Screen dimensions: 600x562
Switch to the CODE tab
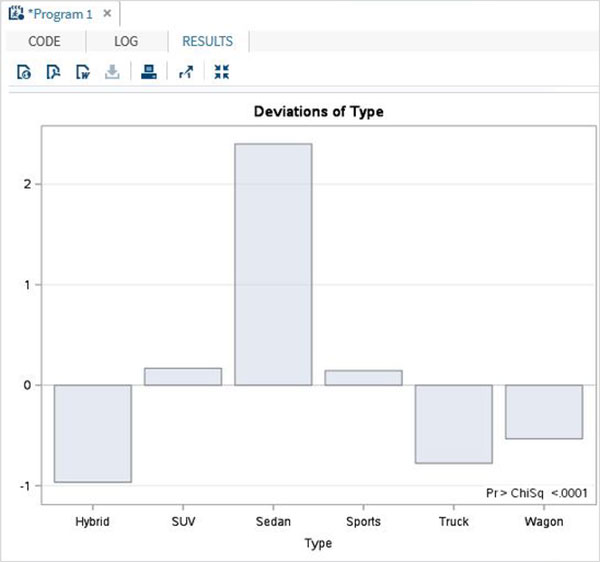(x=44, y=41)
